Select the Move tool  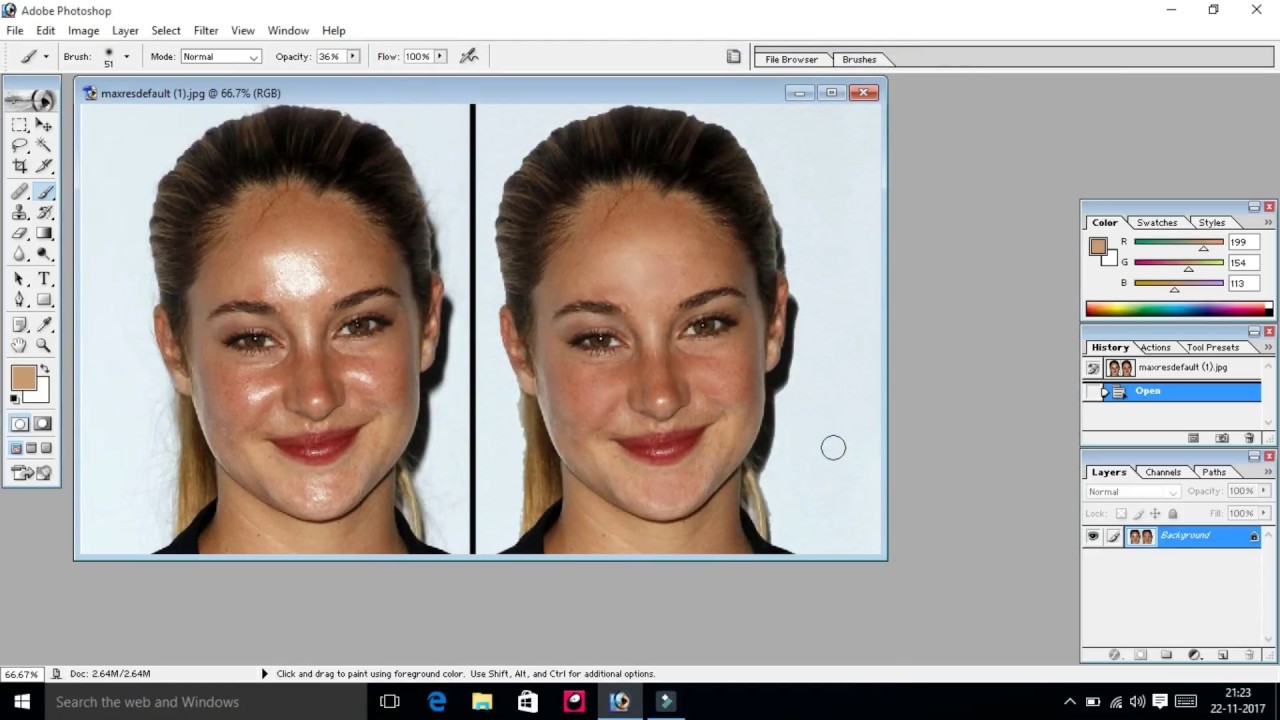coord(44,125)
